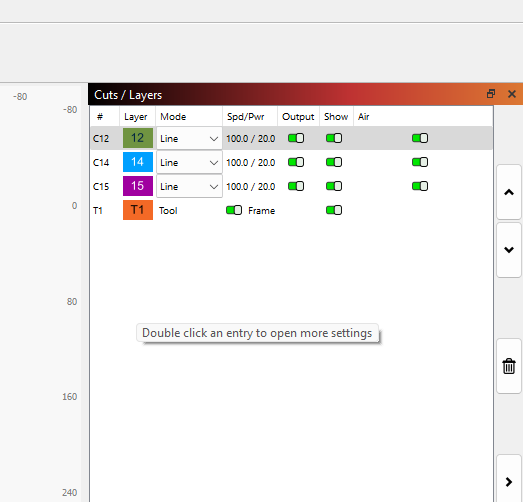Viewport: 523px width, 502px height.
Task: Open Mode dropdown for layer C14
Action: (x=189, y=162)
